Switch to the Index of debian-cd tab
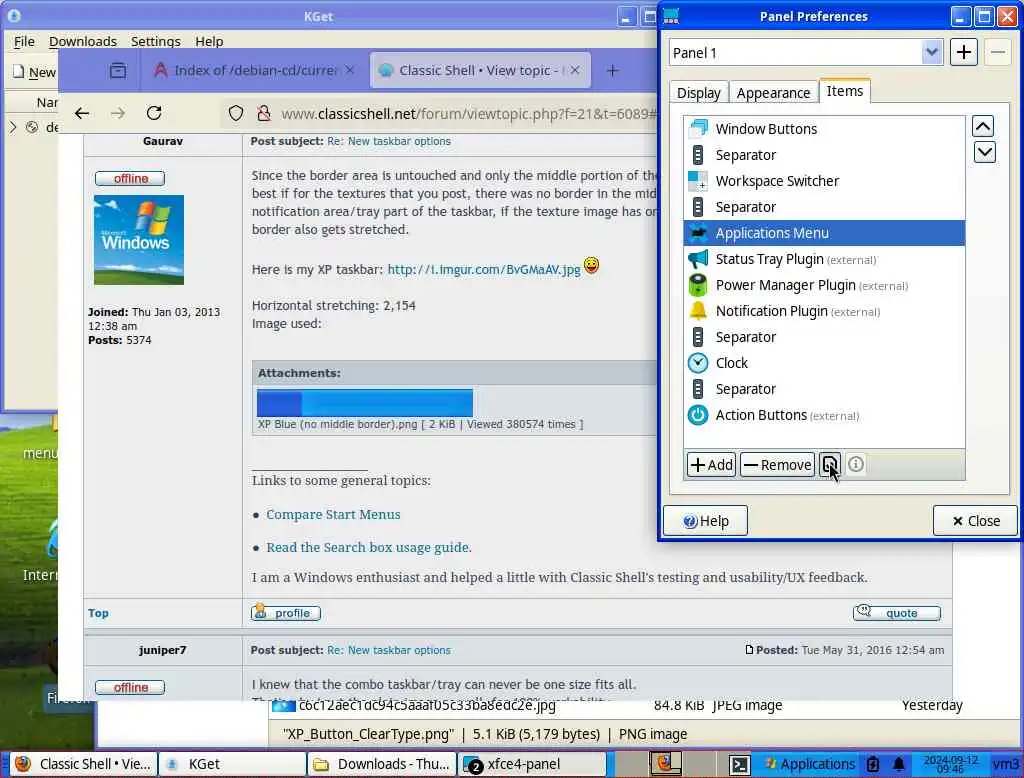Image resolution: width=1024 pixels, height=778 pixels. pyautogui.click(x=255, y=70)
